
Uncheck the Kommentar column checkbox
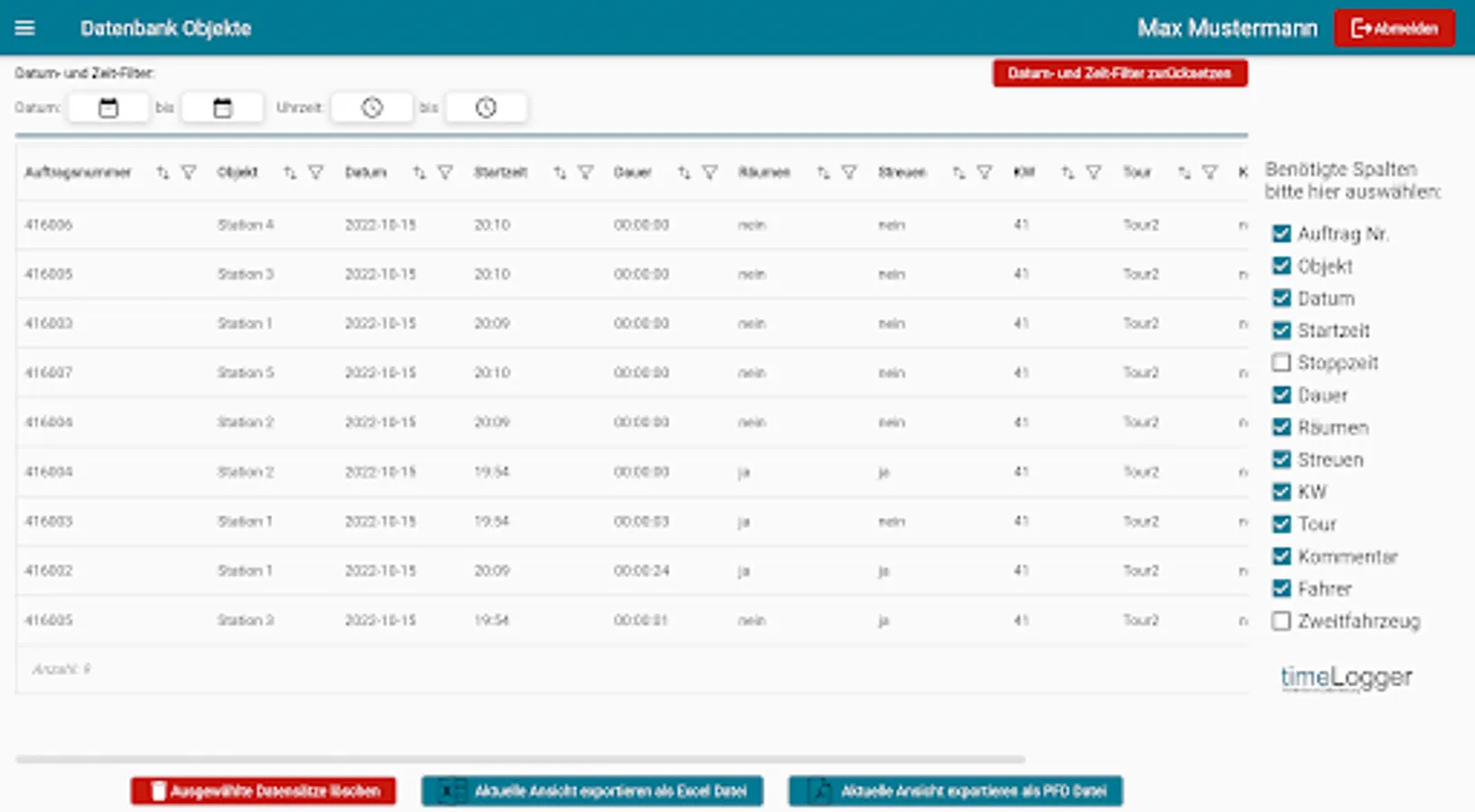coord(1281,557)
